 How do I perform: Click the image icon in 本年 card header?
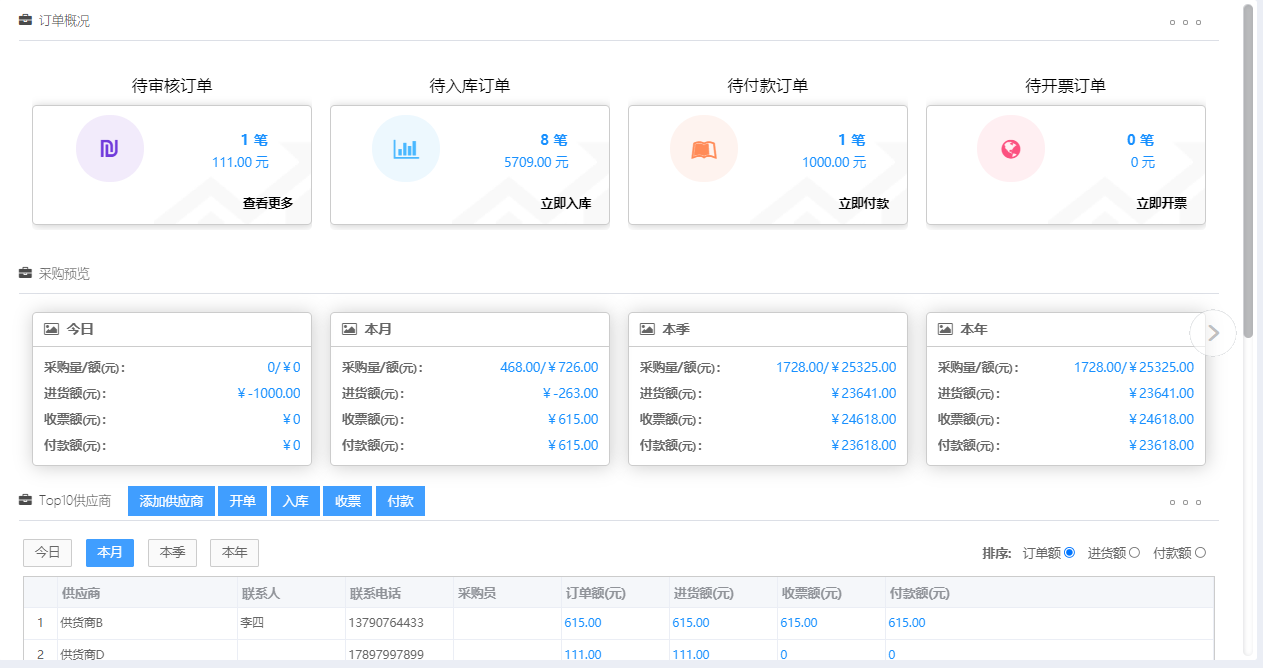[x=945, y=329]
